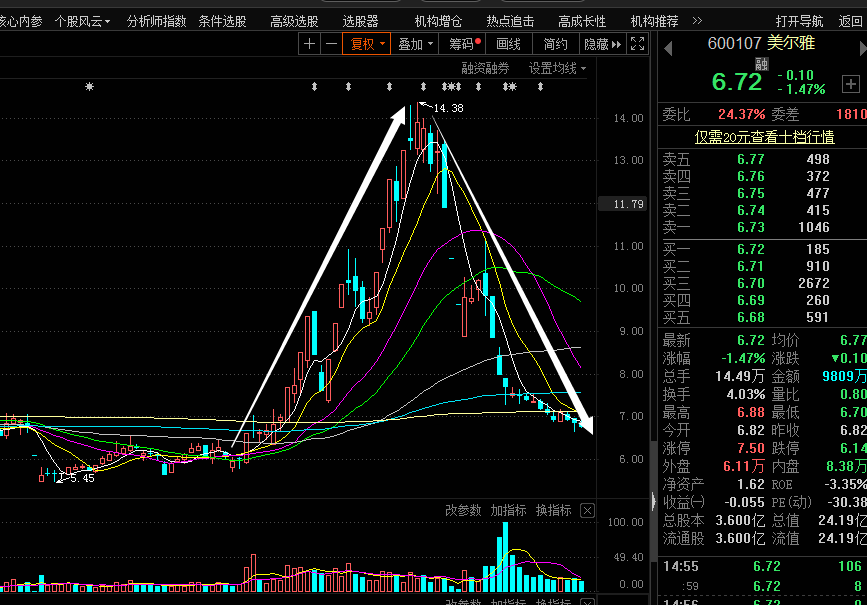Show more menu items with double chevron

[x=697, y=21]
